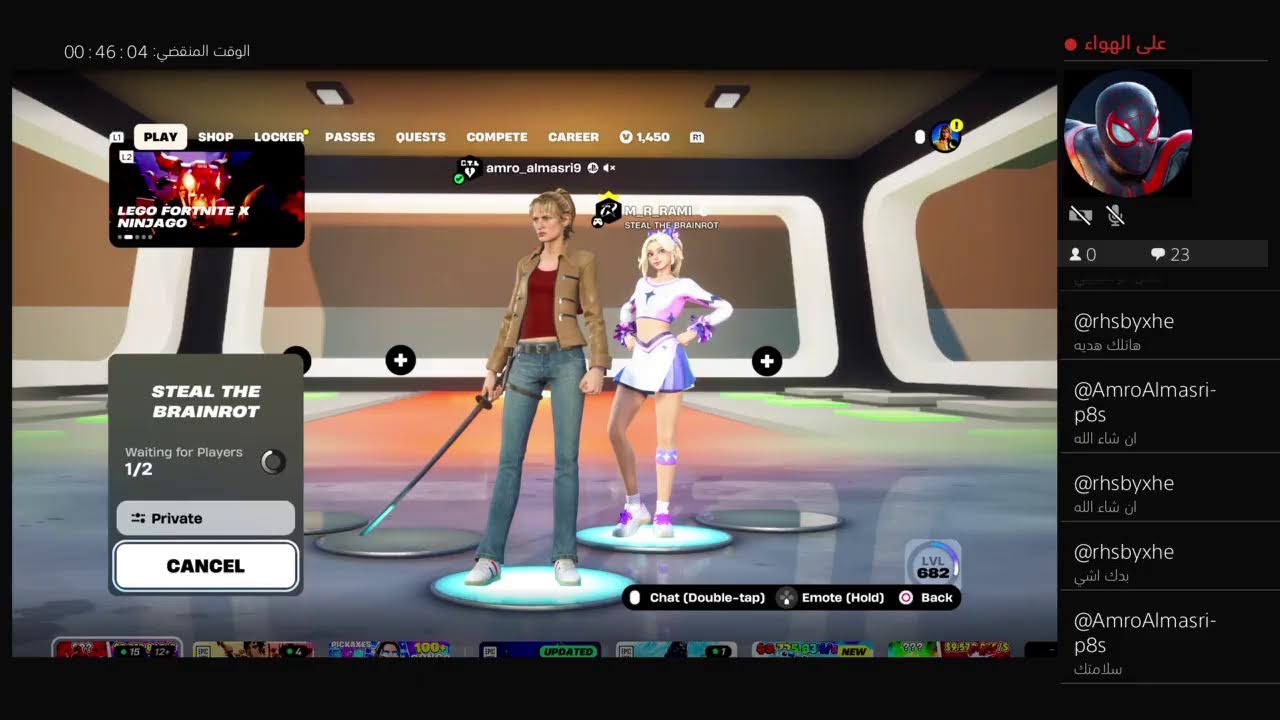Open Chat using the Double-tap prompt
1280x720 pixels.
tap(696, 598)
